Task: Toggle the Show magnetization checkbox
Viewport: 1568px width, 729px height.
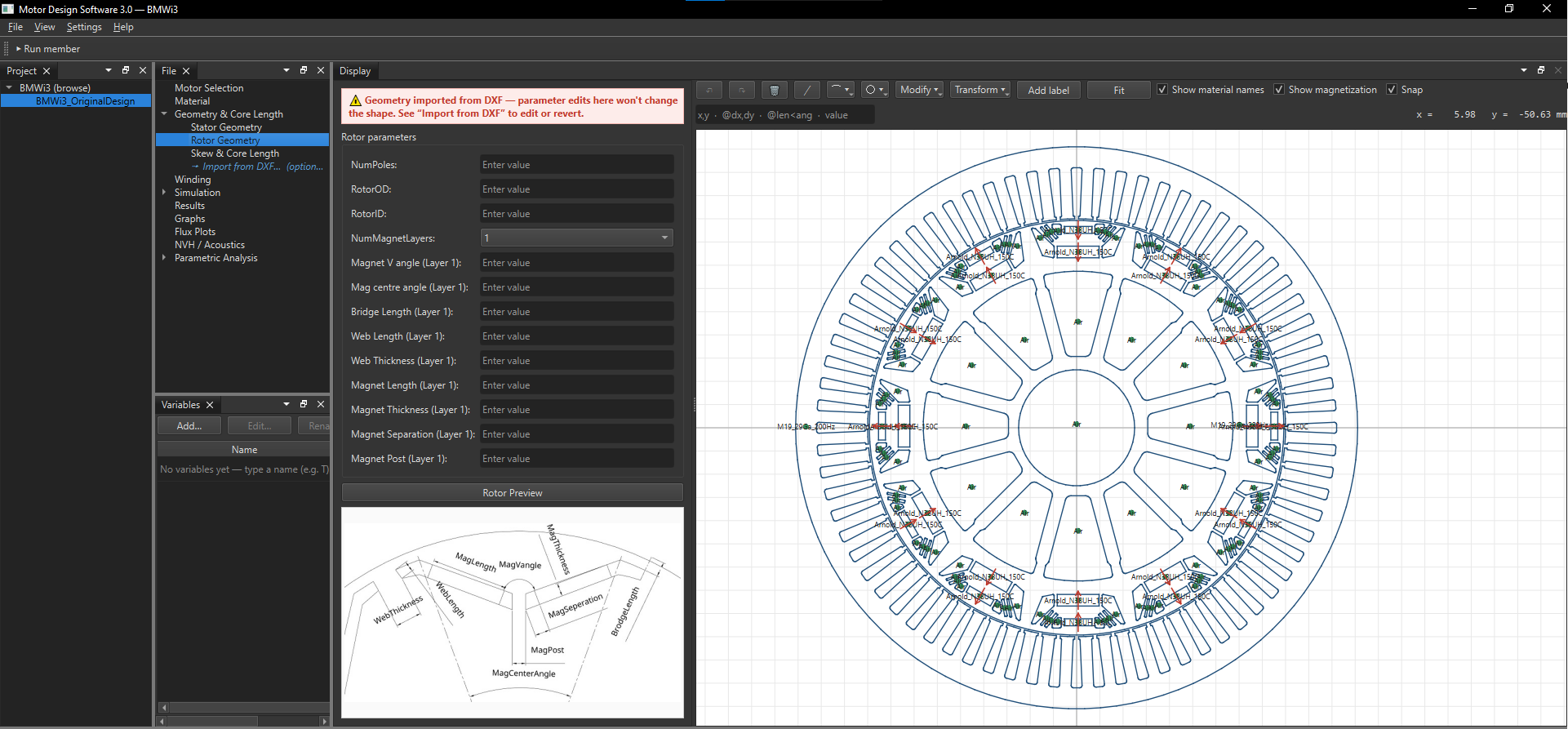Action: pos(1279,90)
